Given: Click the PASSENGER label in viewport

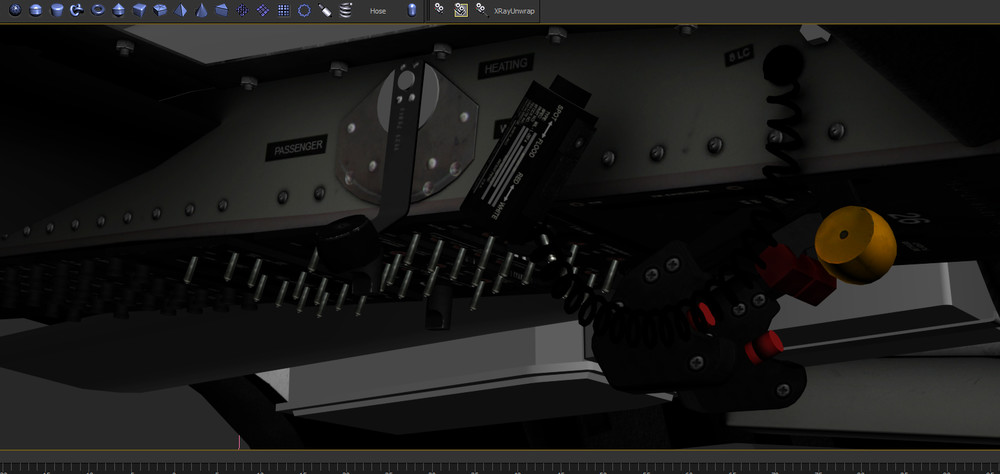Looking at the screenshot, I should click(x=297, y=148).
